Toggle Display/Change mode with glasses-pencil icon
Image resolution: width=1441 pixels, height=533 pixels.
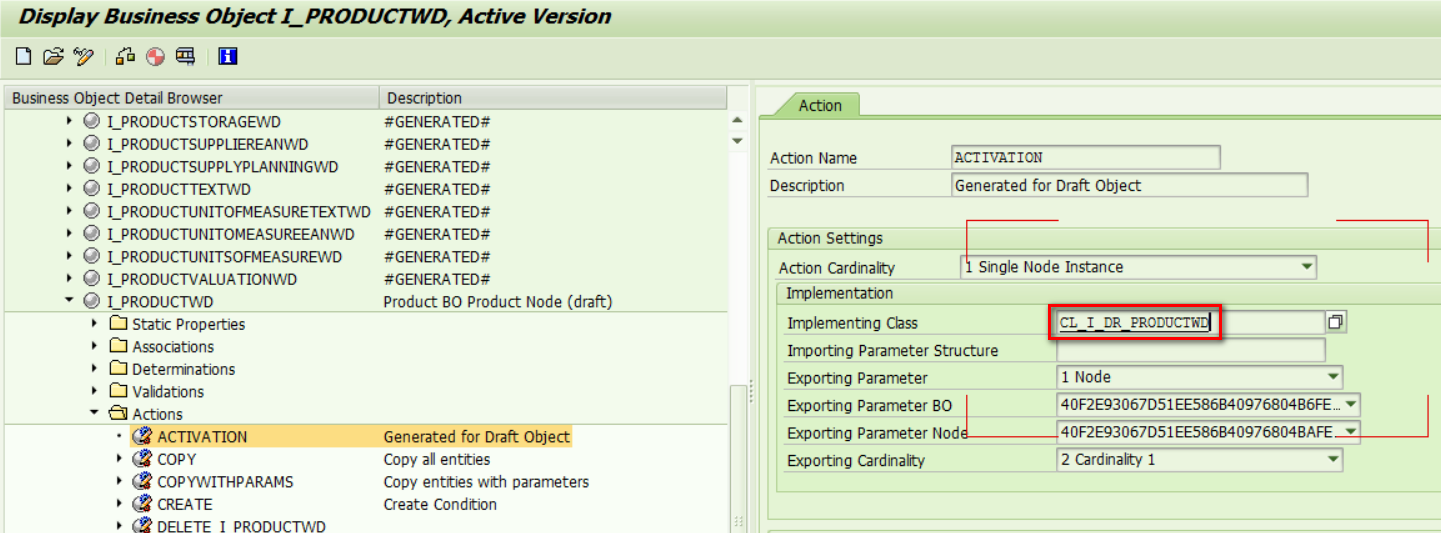[84, 57]
